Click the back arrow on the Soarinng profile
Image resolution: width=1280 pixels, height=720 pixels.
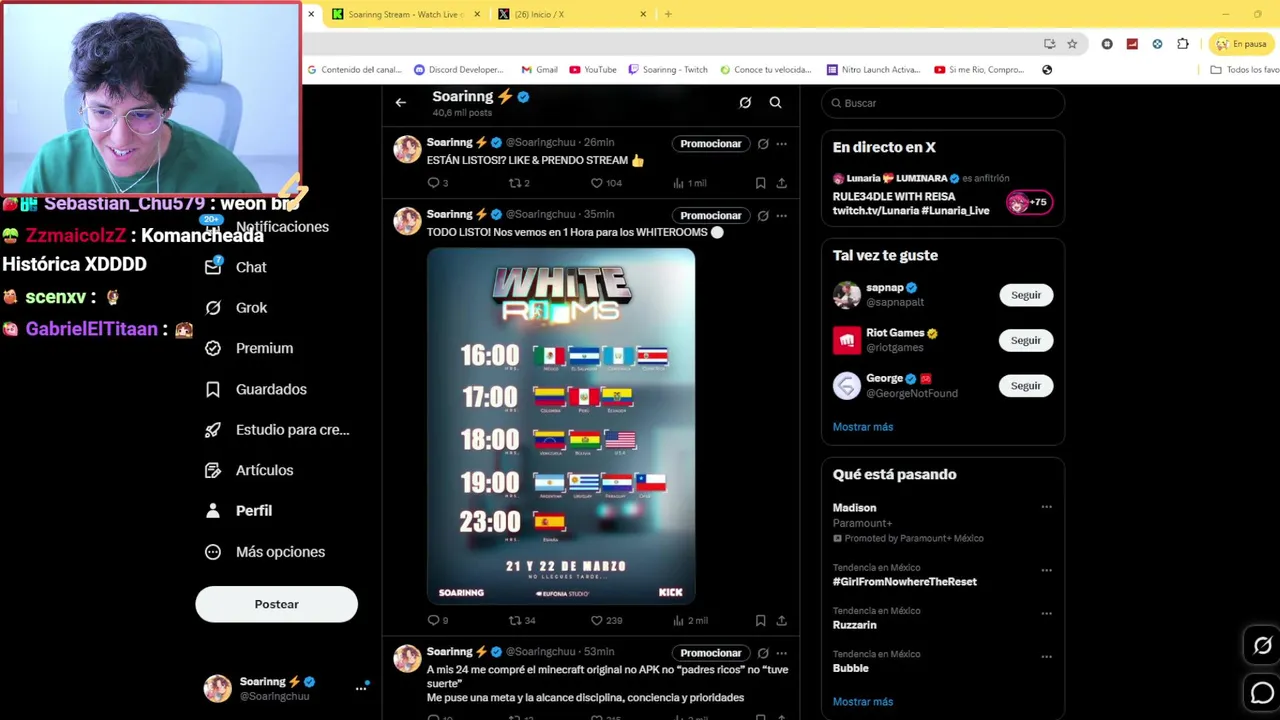400,102
